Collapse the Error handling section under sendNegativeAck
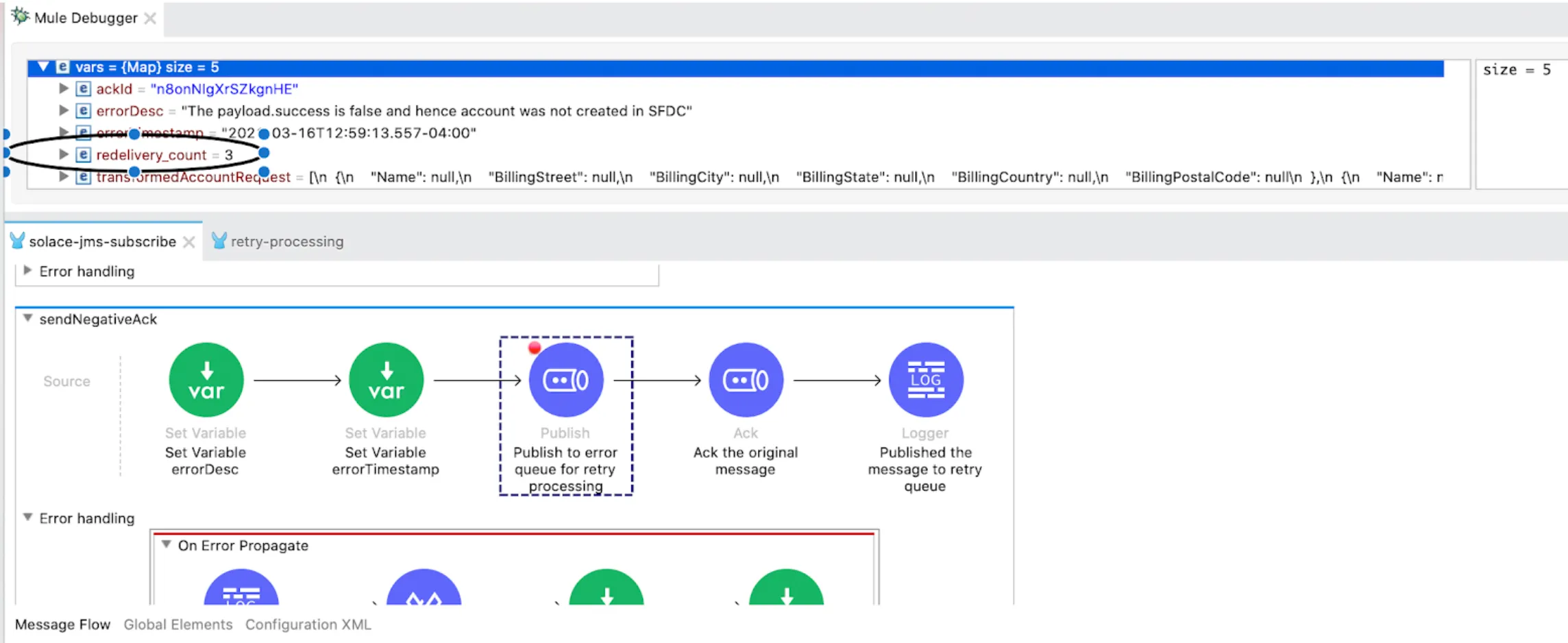The height and width of the screenshot is (643, 1568). [x=27, y=517]
